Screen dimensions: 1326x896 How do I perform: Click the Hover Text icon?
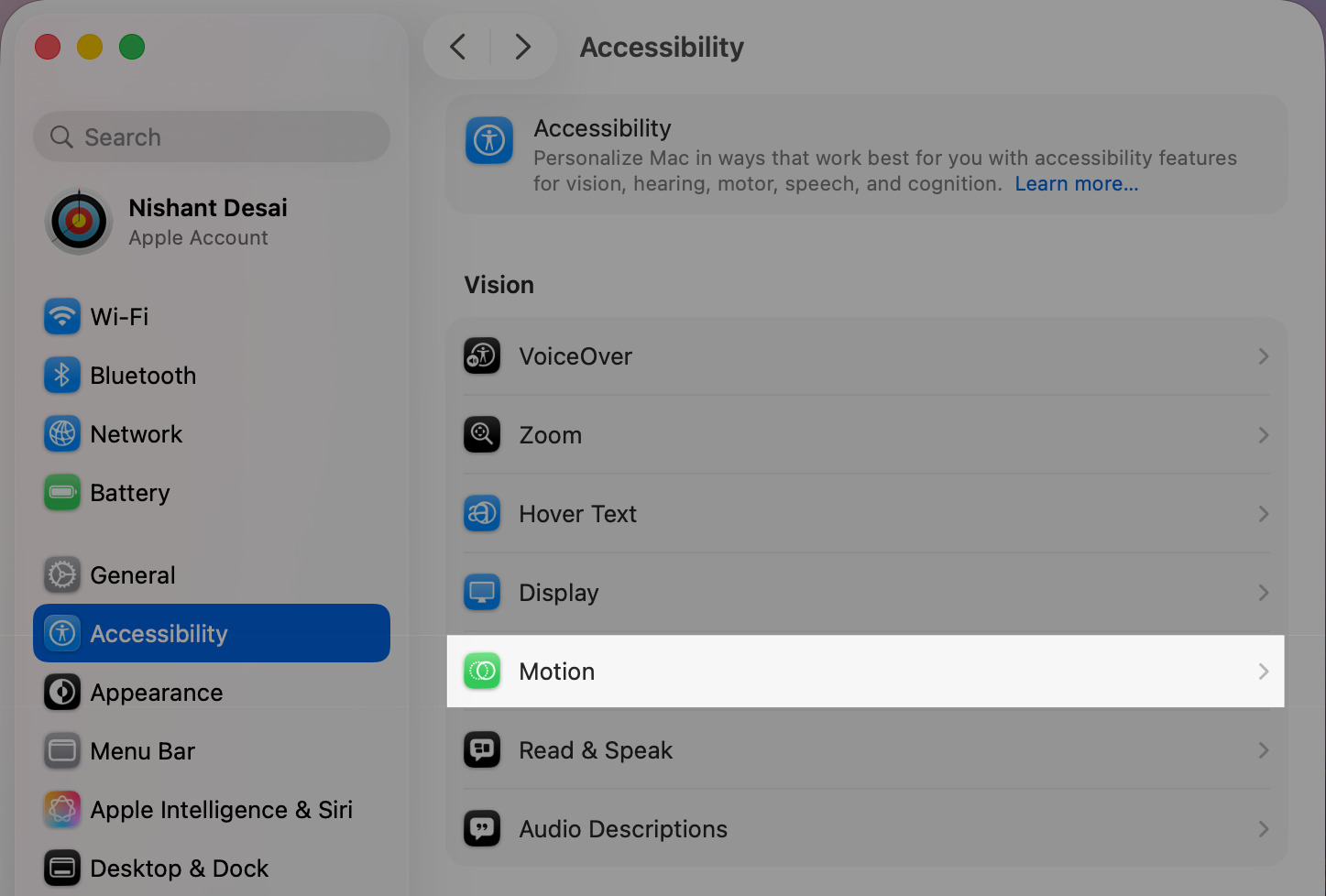point(482,513)
